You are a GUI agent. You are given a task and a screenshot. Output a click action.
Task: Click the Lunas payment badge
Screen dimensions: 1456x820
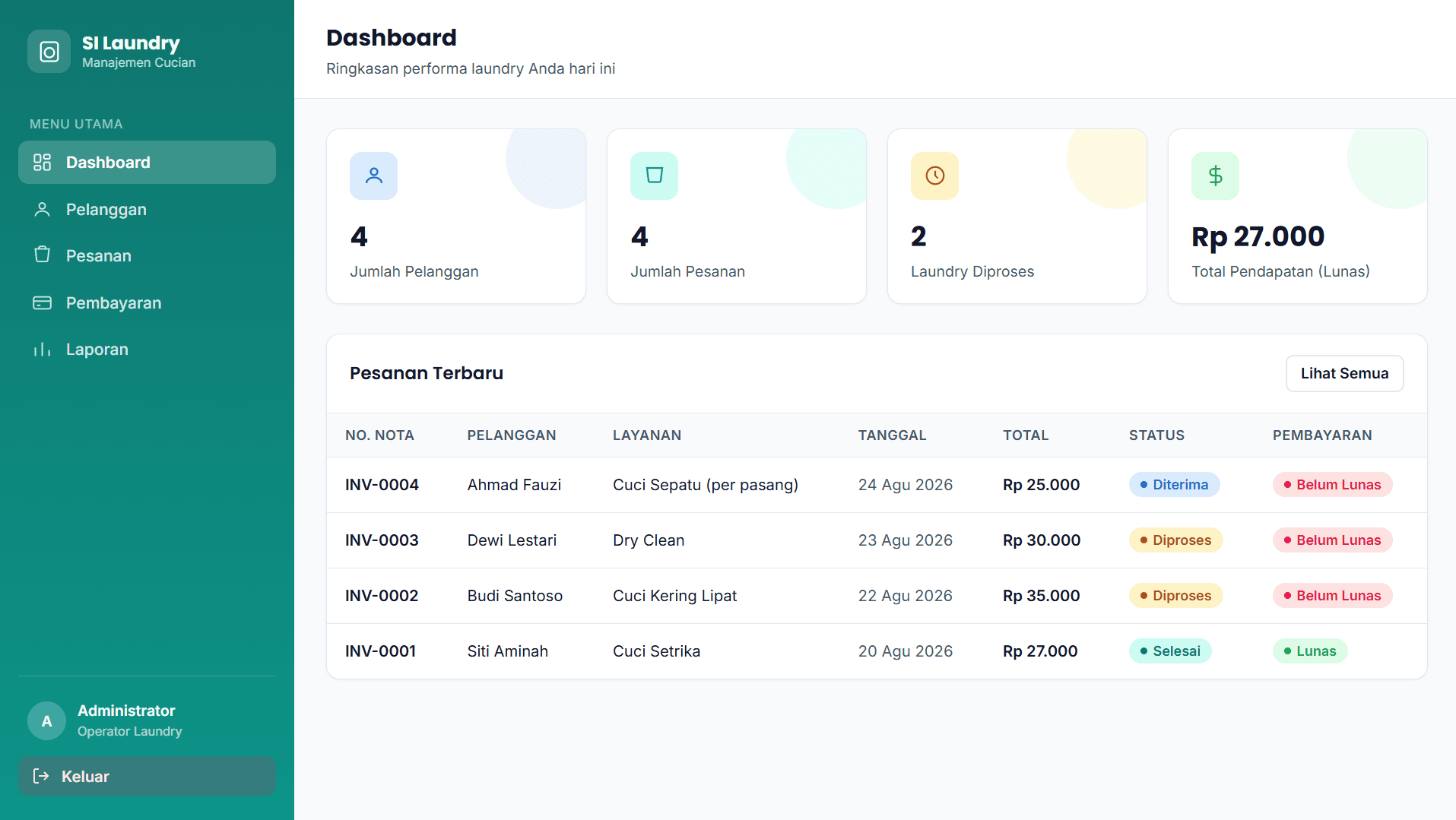[x=1310, y=651]
